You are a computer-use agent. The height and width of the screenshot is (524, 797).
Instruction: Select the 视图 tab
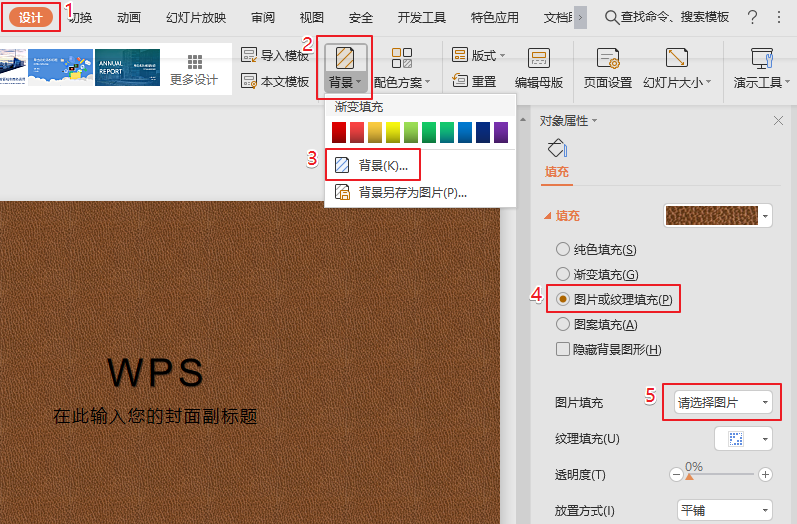pos(312,18)
